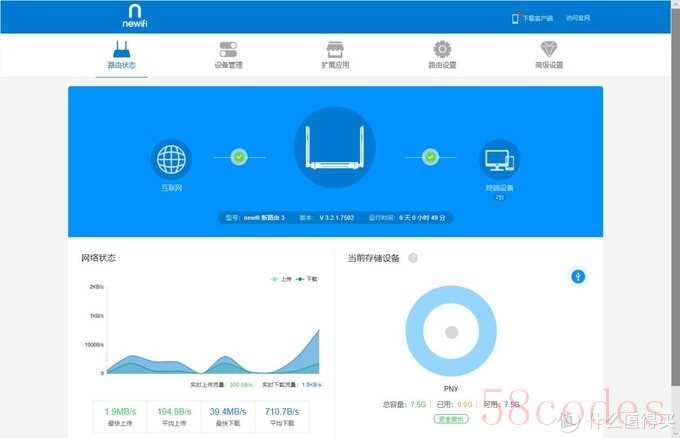Click the green safe-eject button below PNY

pyautogui.click(x=451, y=419)
